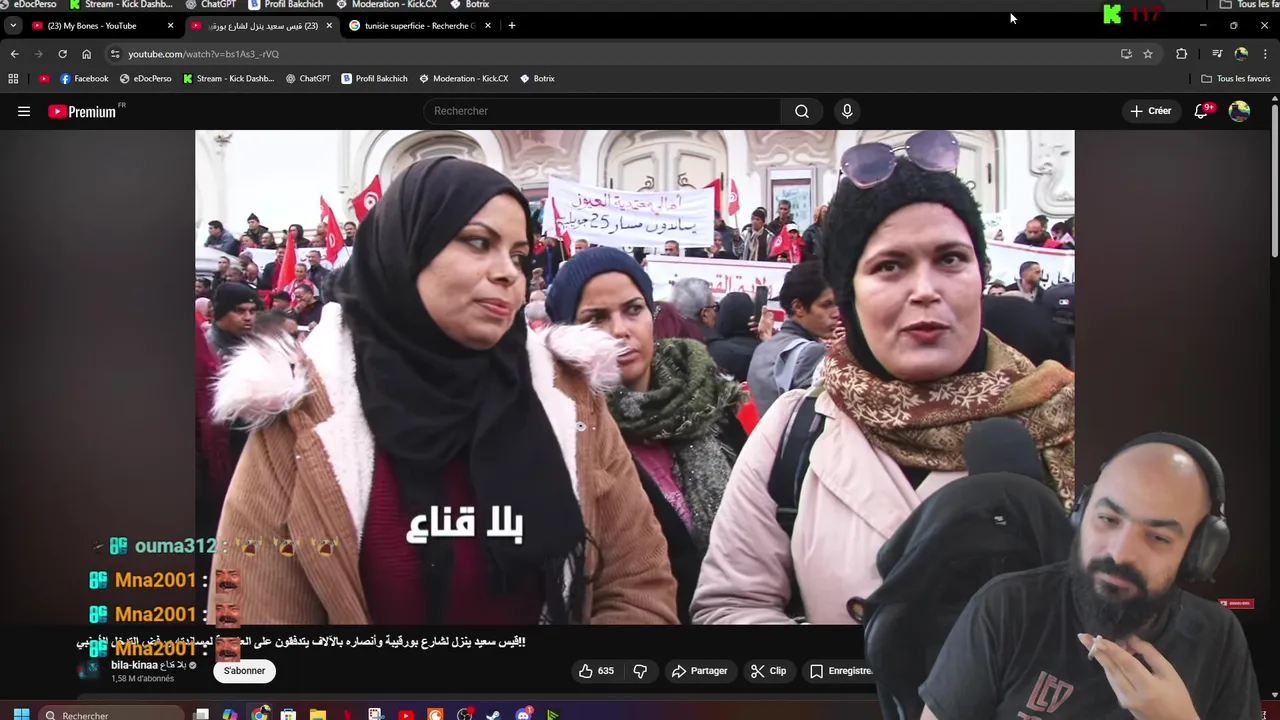
Task: Start voice search with the microphone
Action: tap(847, 111)
